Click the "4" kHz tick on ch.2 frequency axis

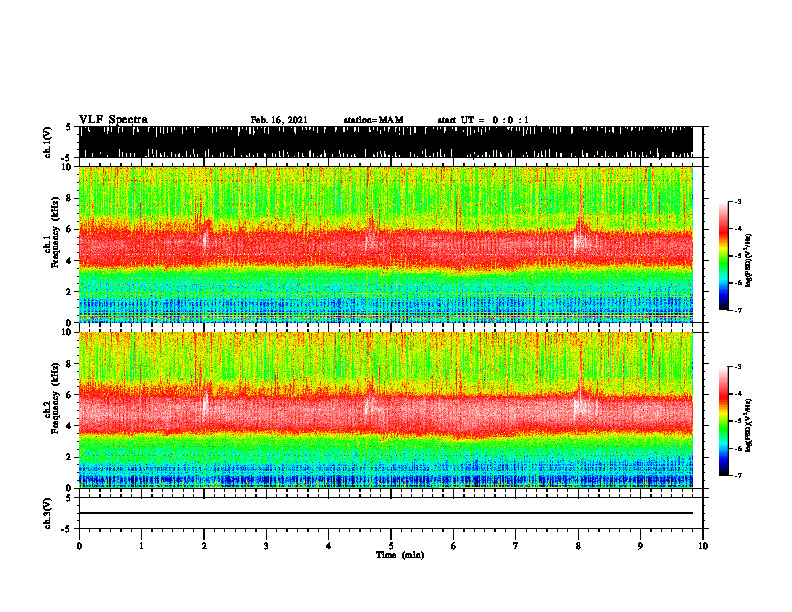pos(69,426)
